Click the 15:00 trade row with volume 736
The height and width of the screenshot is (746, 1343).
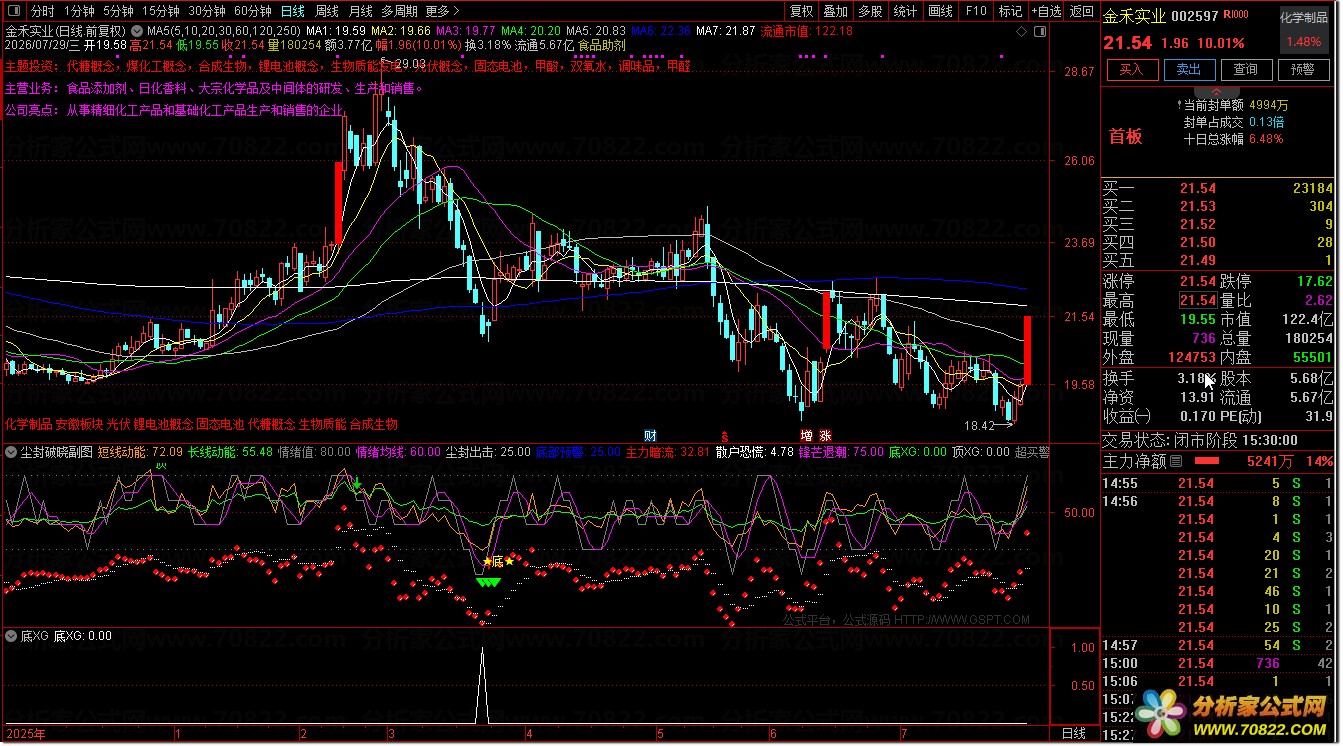pos(1217,663)
